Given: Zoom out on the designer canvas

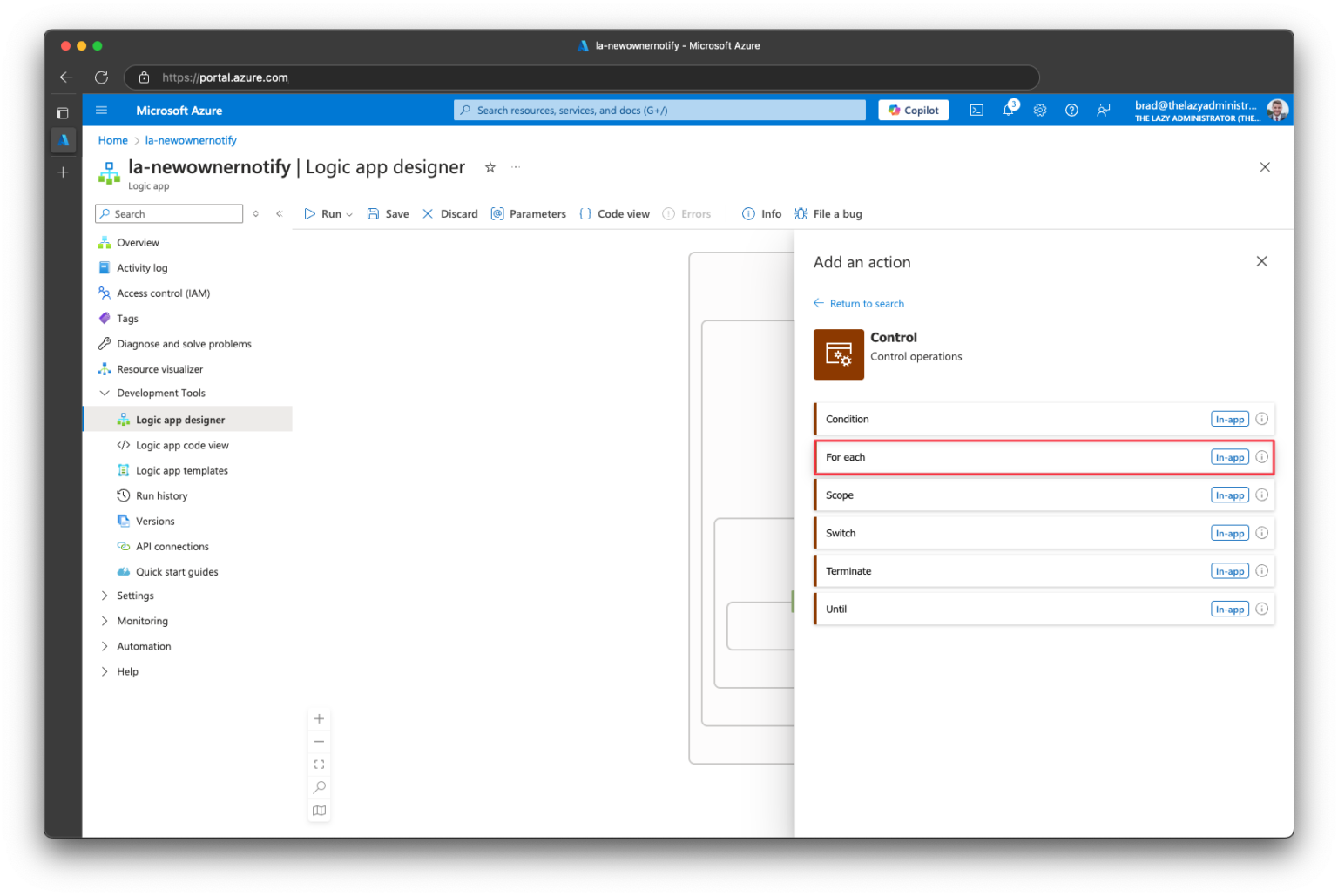Looking at the screenshot, I should (x=319, y=742).
